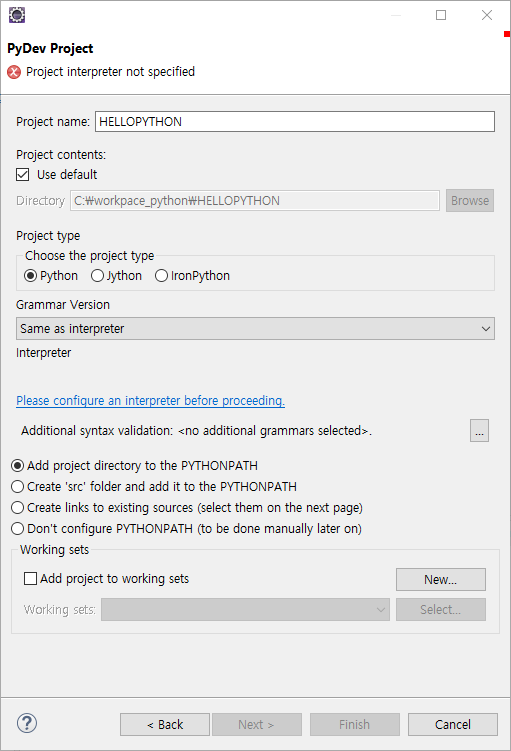Select the Jython project type
This screenshot has height=751, width=511.
tap(116, 276)
